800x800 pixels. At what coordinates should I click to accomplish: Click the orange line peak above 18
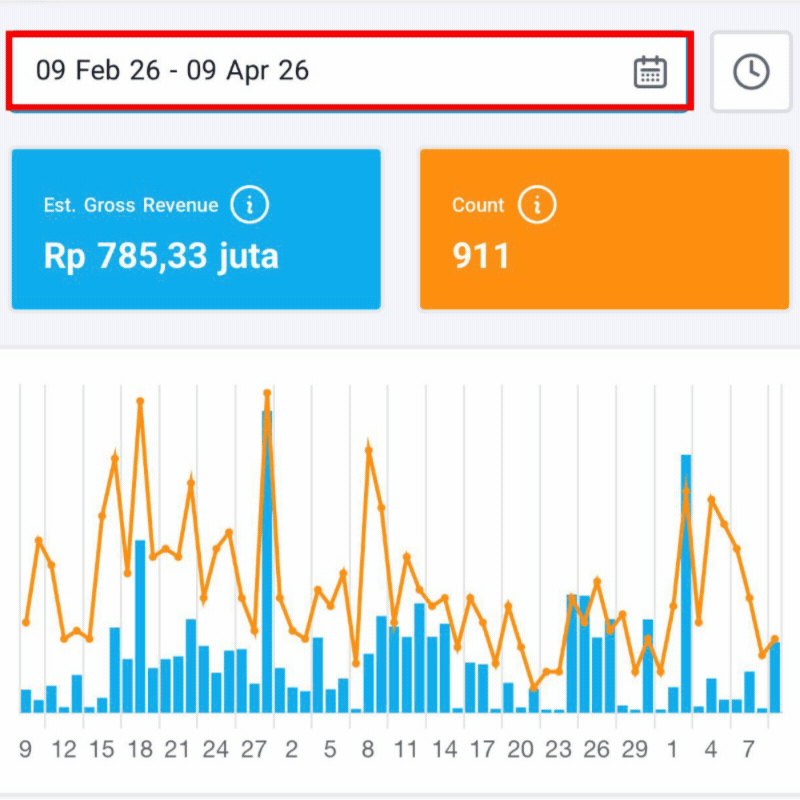140,401
